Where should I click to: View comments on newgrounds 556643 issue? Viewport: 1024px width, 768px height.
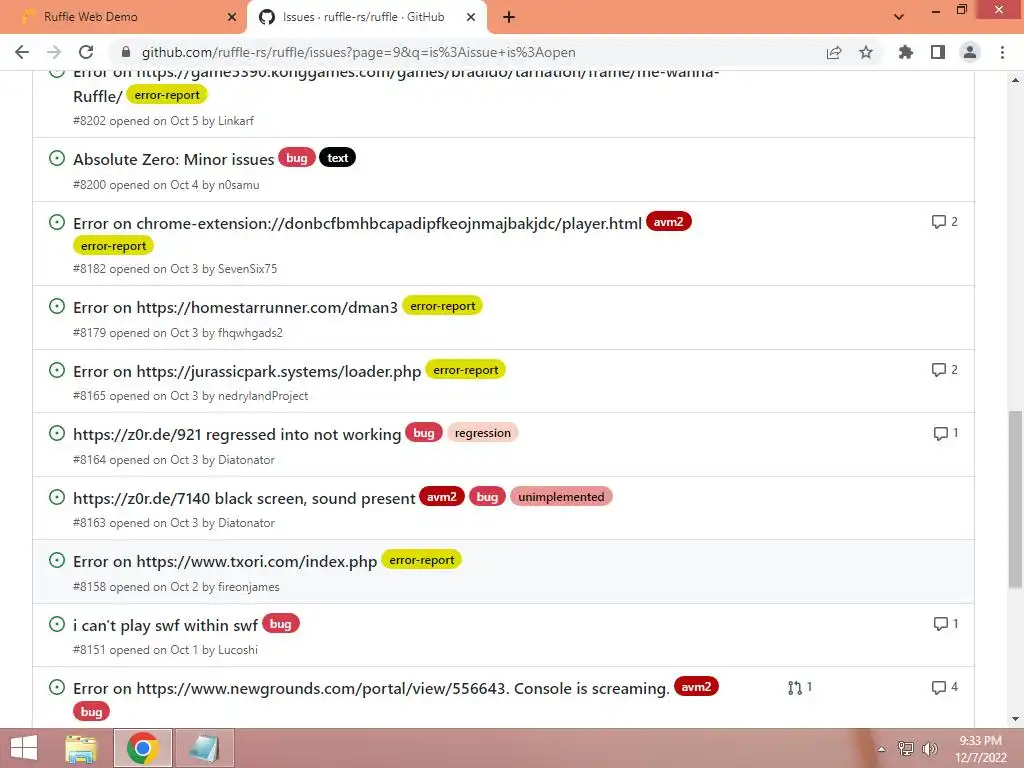944,688
